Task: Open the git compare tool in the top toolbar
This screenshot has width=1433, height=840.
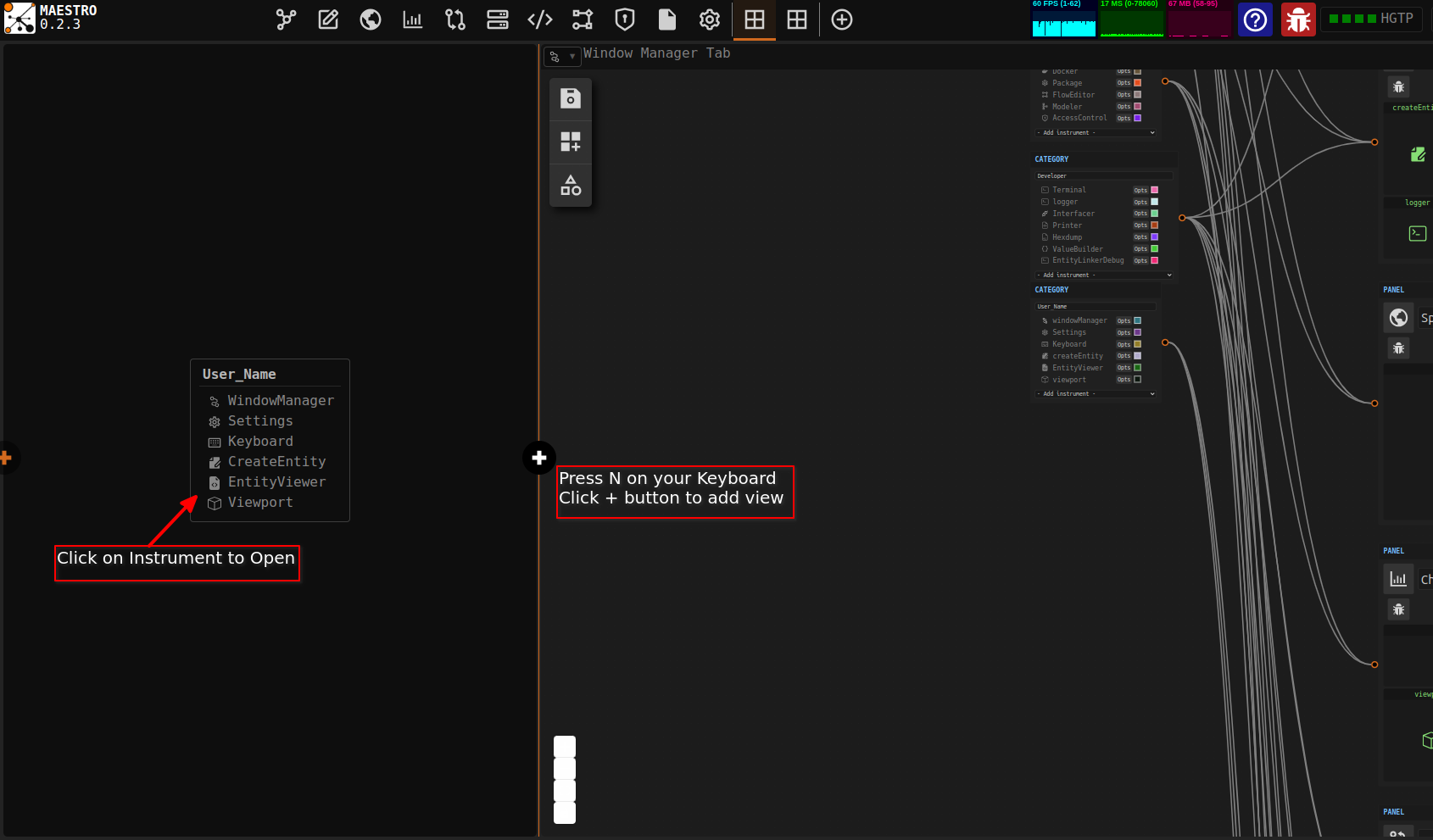Action: coord(455,19)
